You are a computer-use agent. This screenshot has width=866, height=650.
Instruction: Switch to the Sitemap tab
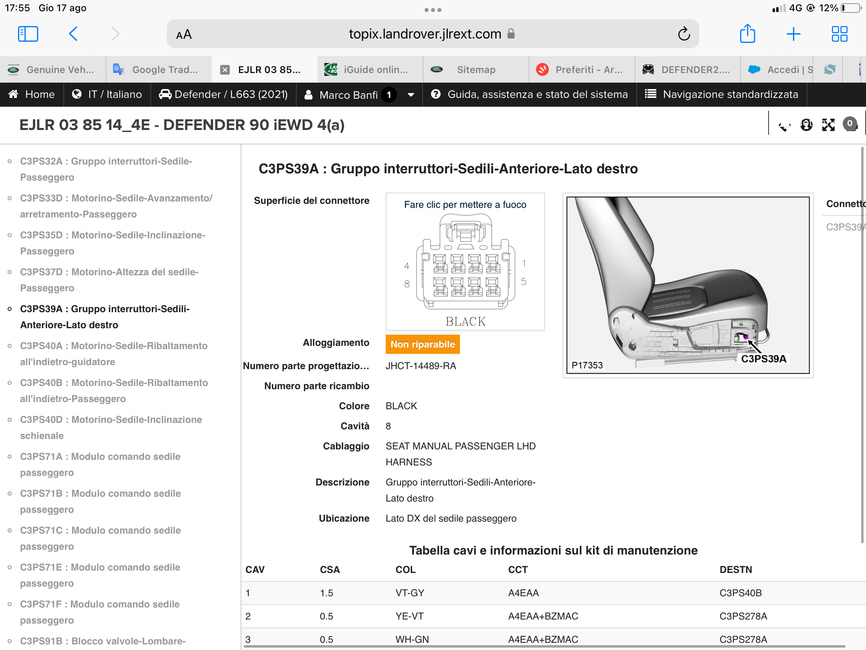[x=476, y=70]
